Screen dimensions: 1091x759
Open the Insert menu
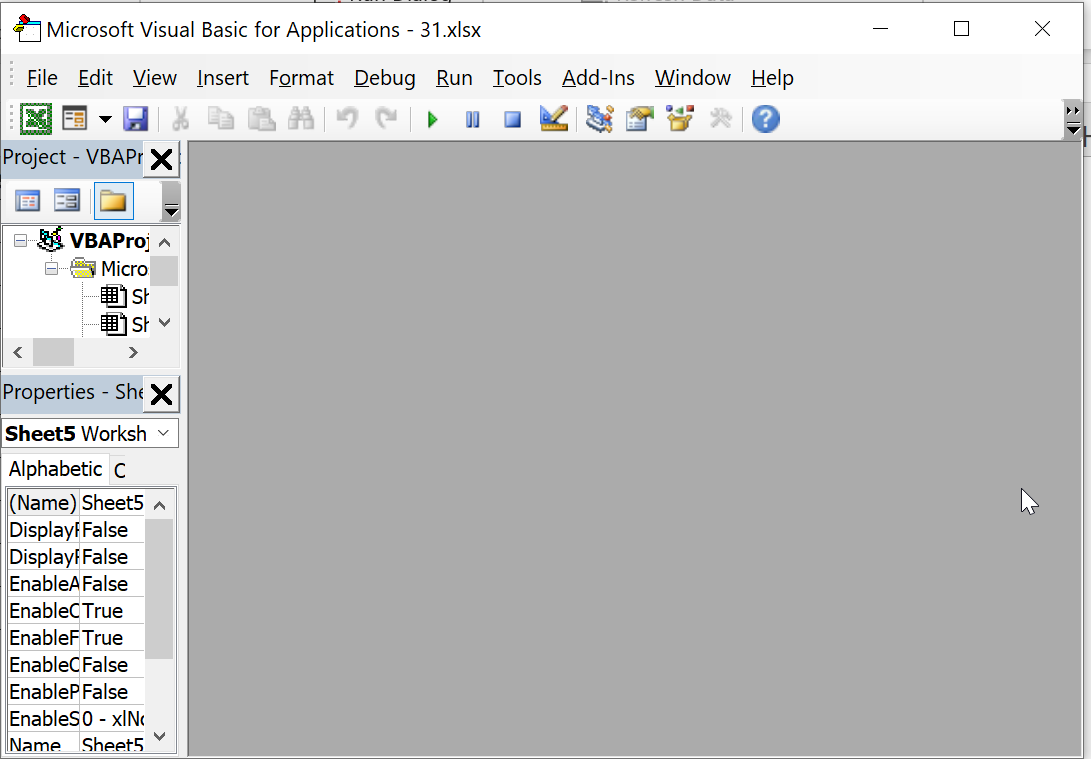pyautogui.click(x=223, y=78)
